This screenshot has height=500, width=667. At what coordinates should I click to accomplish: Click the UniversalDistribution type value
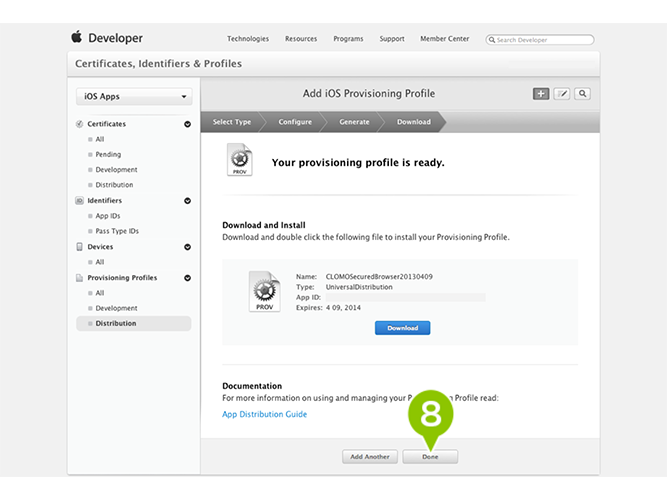[x=359, y=287]
